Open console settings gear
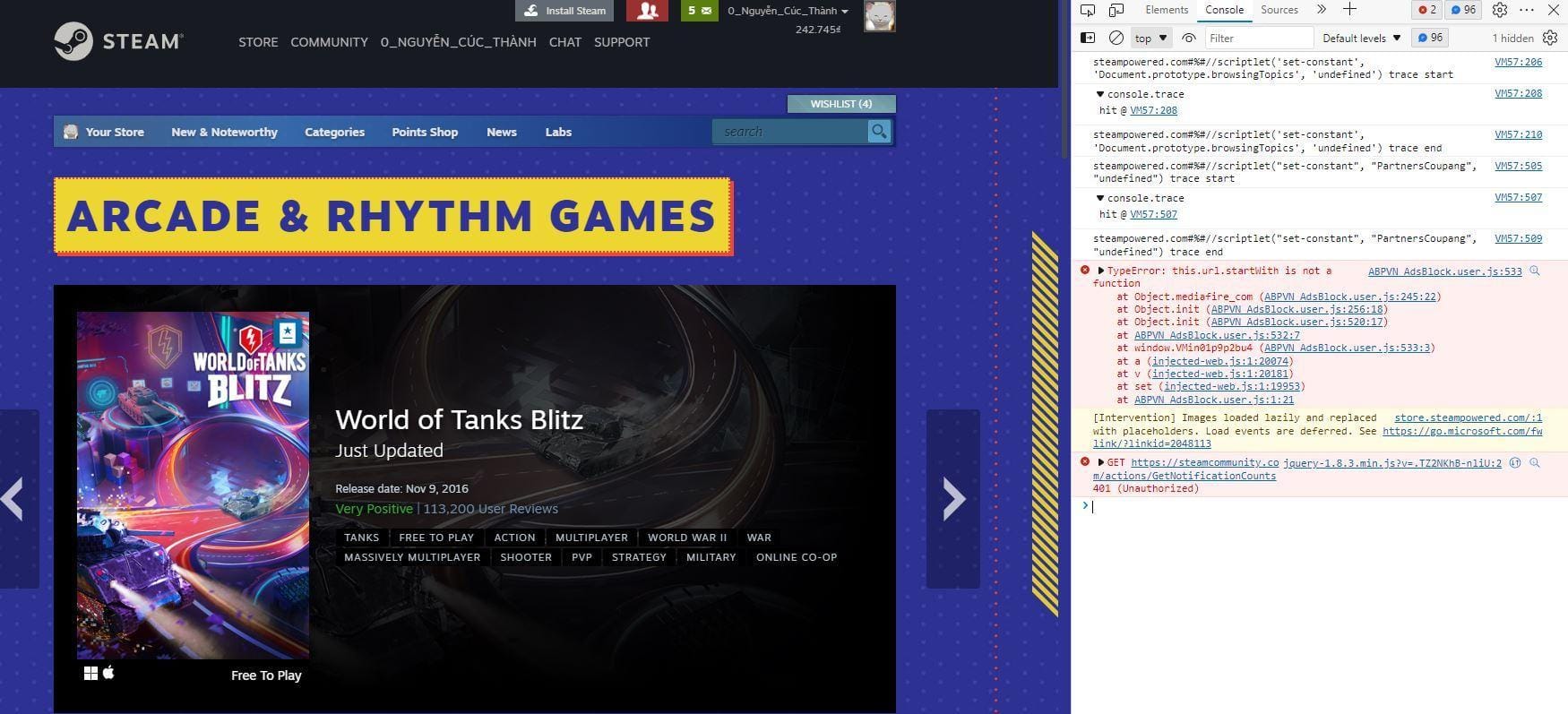Screen dimensions: 1568x714 1550,38
